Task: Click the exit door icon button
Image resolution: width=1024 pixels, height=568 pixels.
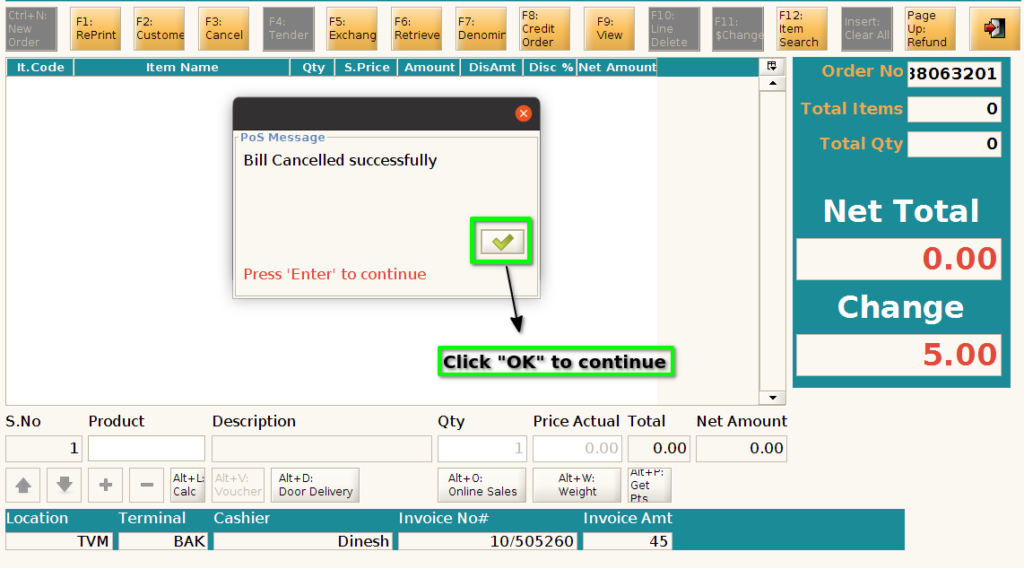Action: (x=994, y=29)
